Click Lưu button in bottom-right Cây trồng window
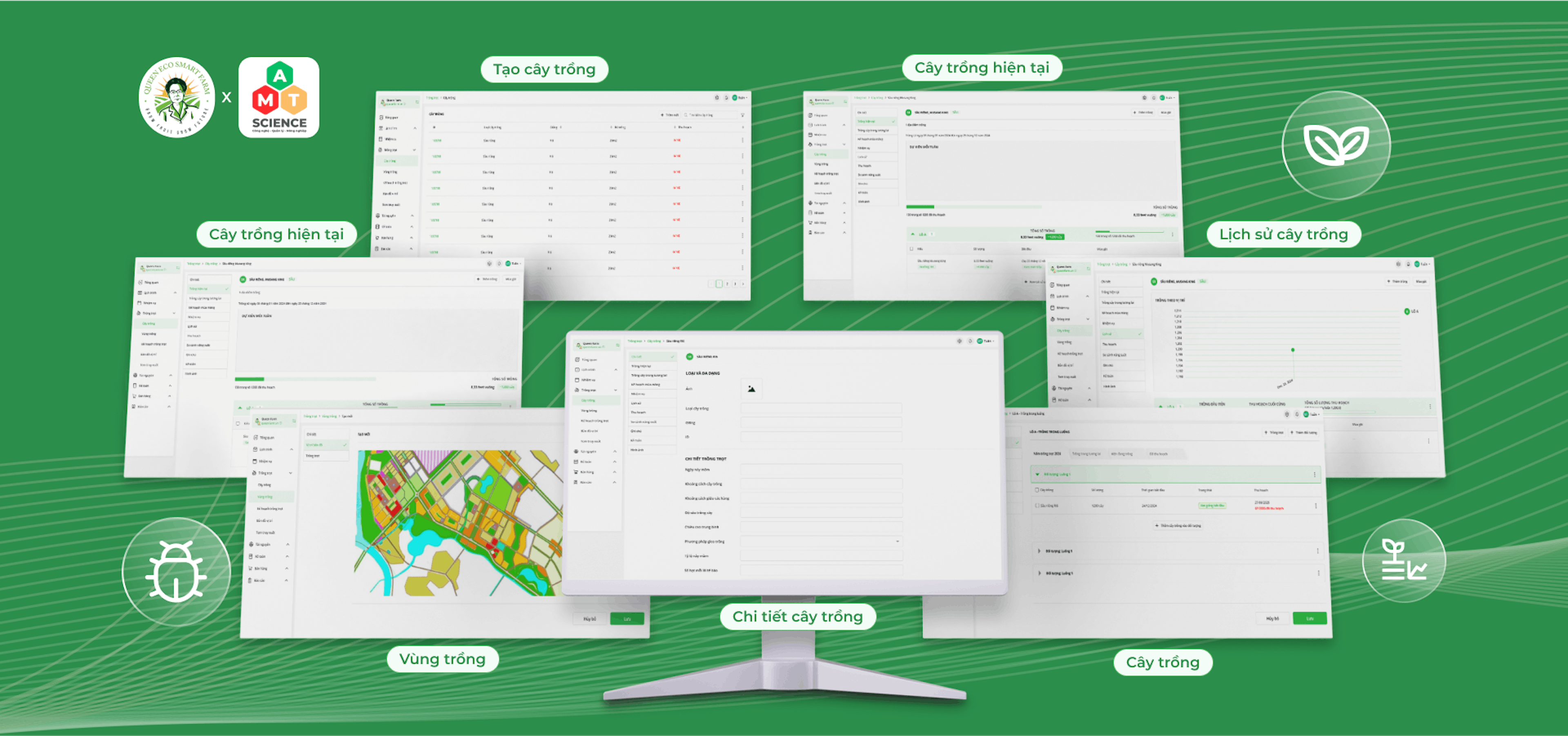Screen dimensions: 1568x736 (1309, 618)
